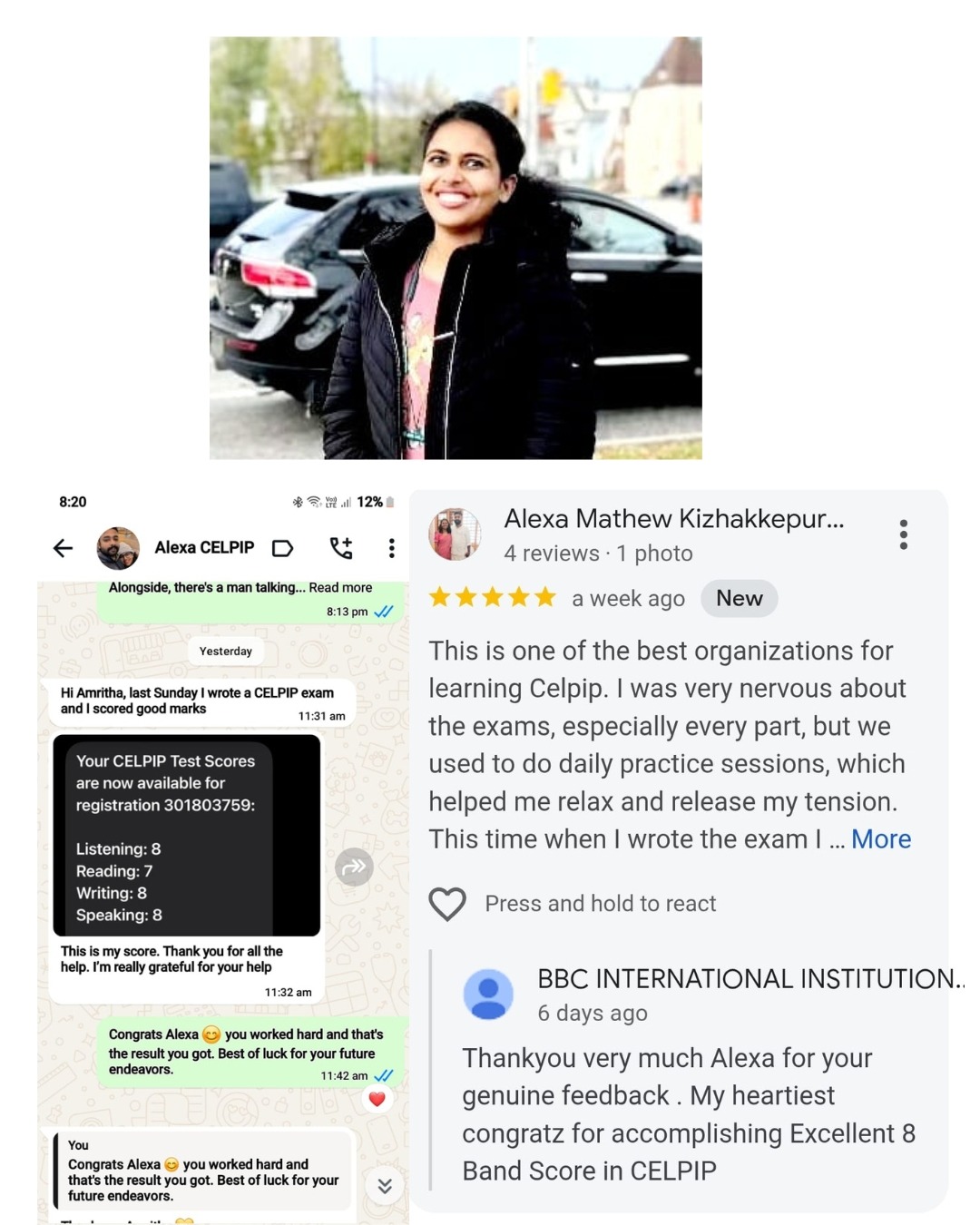
Task: Forward the CELPIP score image with forward icon
Action: tap(354, 867)
